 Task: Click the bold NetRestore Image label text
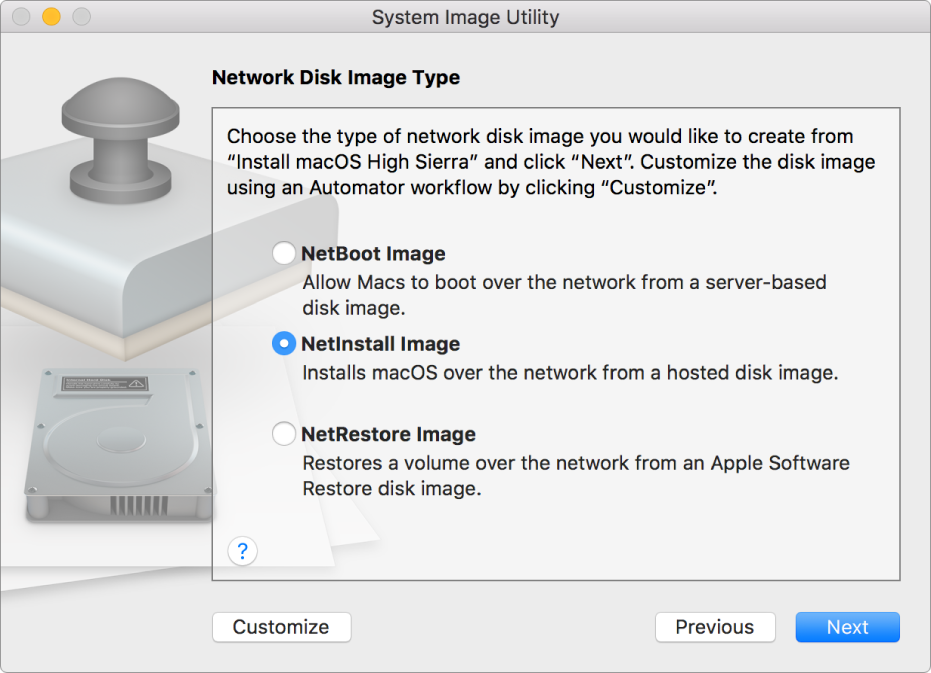[388, 434]
